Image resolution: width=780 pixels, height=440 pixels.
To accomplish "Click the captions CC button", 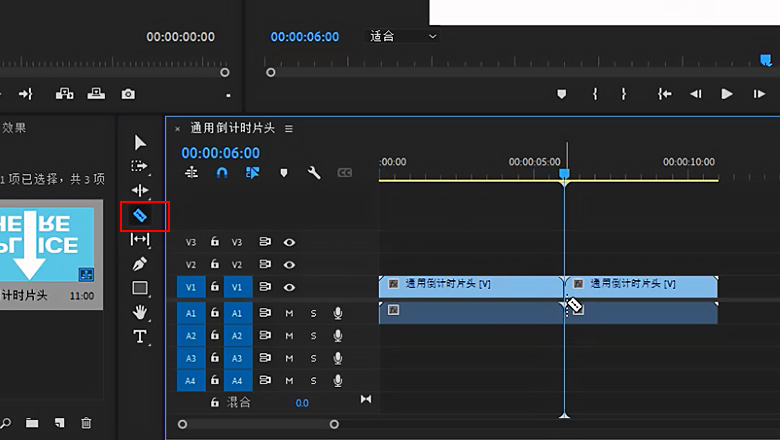I will click(345, 173).
